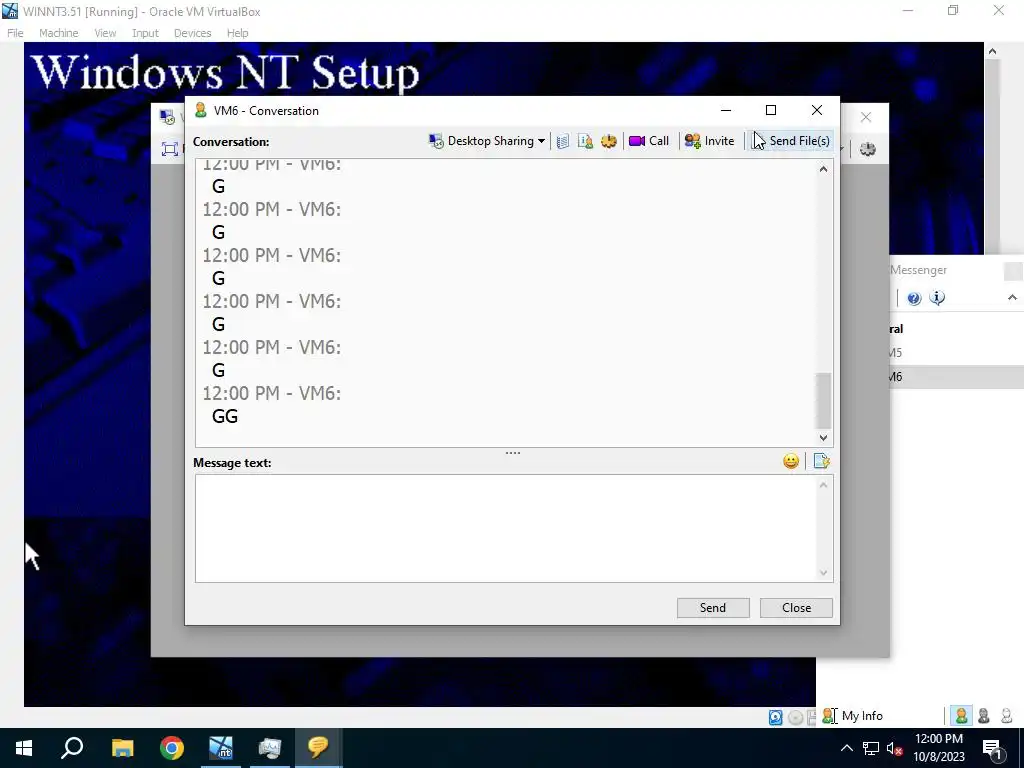
Task: Click the message history icon in conversation toolbar
Action: 563,141
